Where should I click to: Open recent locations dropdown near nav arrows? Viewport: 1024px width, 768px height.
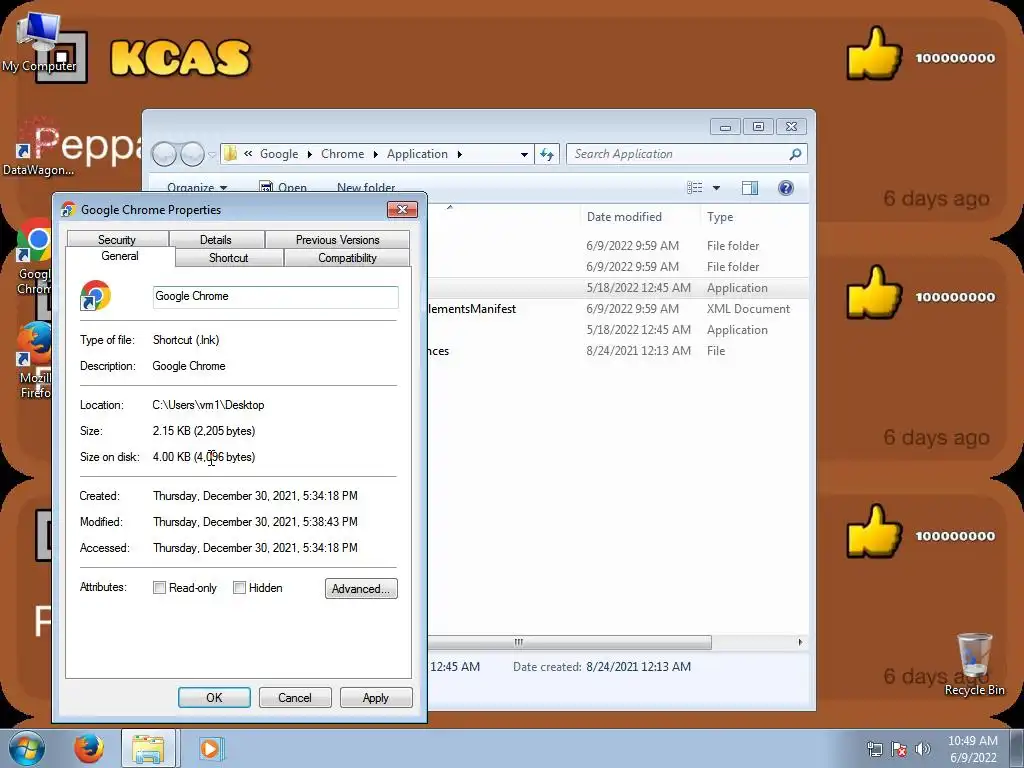(x=212, y=155)
